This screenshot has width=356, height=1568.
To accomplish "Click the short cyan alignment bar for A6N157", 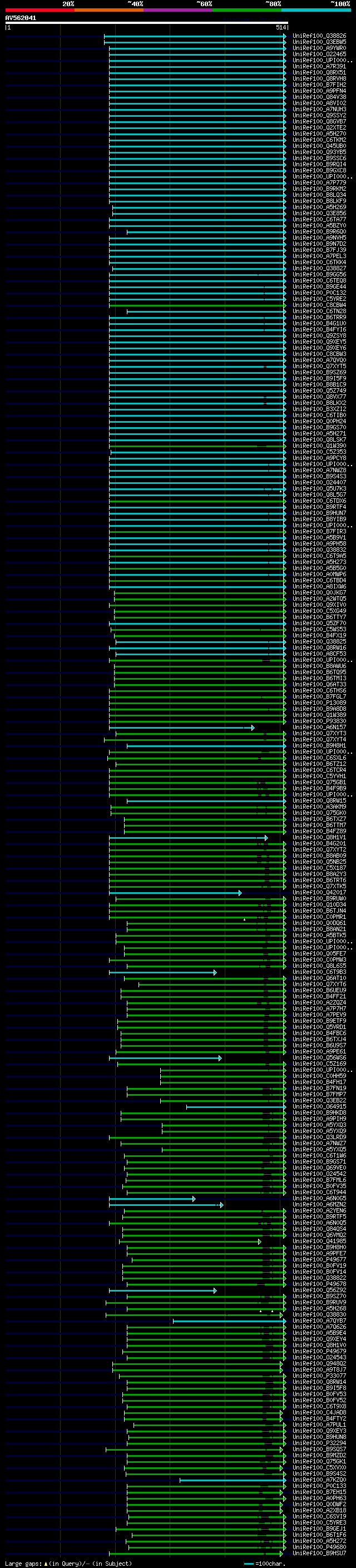I will (x=182, y=728).
